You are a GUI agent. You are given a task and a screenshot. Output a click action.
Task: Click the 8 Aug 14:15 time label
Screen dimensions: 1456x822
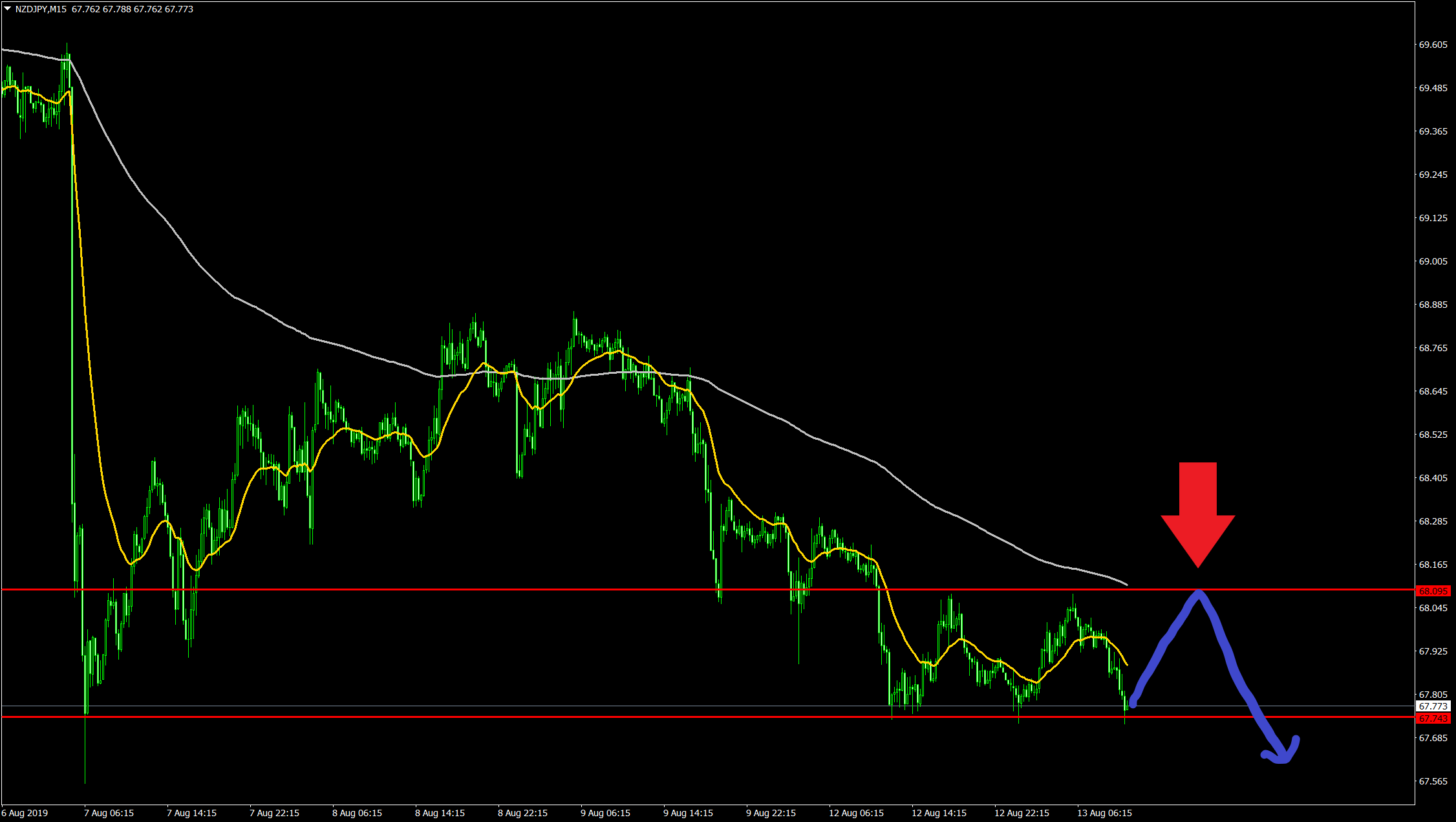[440, 813]
